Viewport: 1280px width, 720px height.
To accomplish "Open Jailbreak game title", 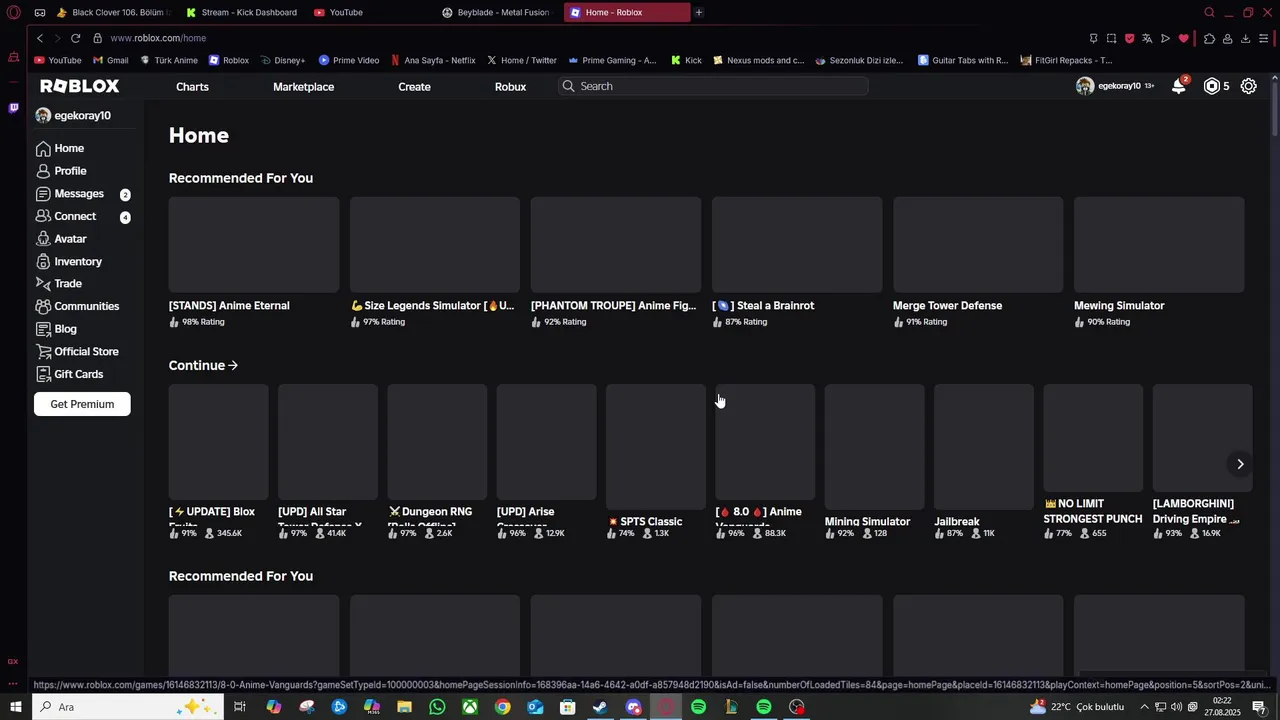I will [x=957, y=522].
